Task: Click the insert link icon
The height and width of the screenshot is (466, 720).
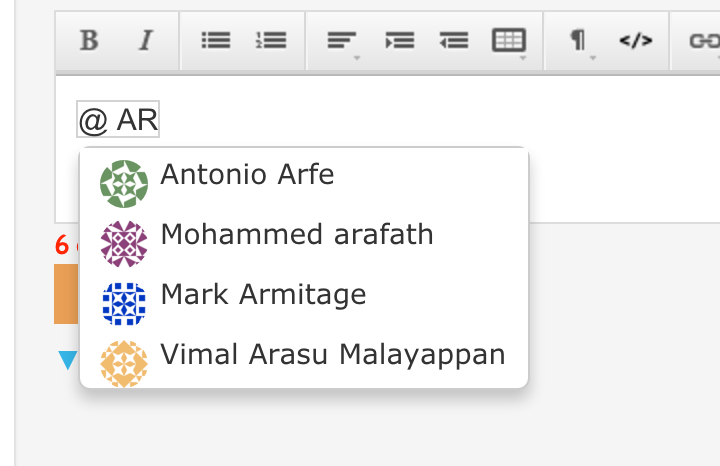Action: (699, 41)
